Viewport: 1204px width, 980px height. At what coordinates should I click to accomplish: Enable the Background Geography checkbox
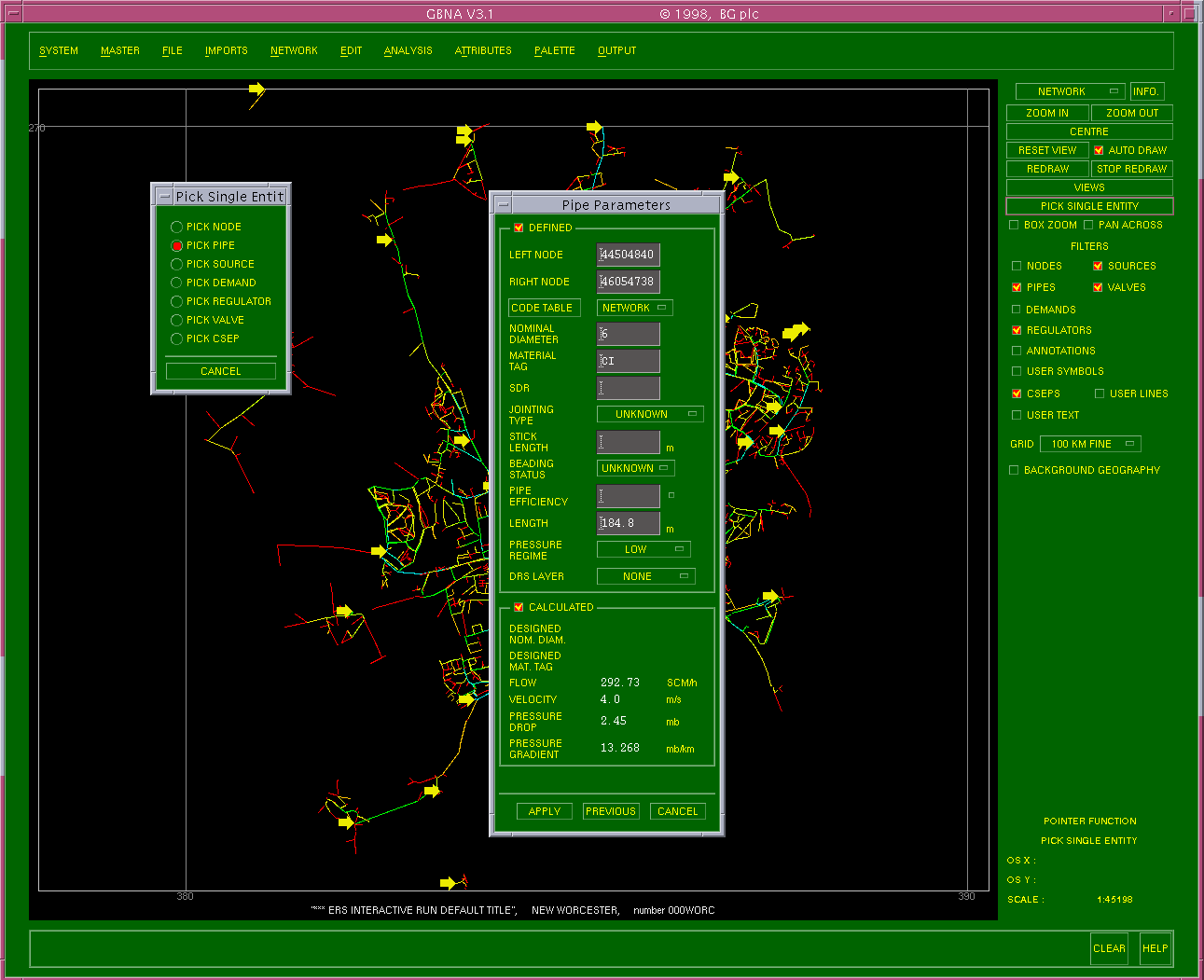pos(1014,470)
